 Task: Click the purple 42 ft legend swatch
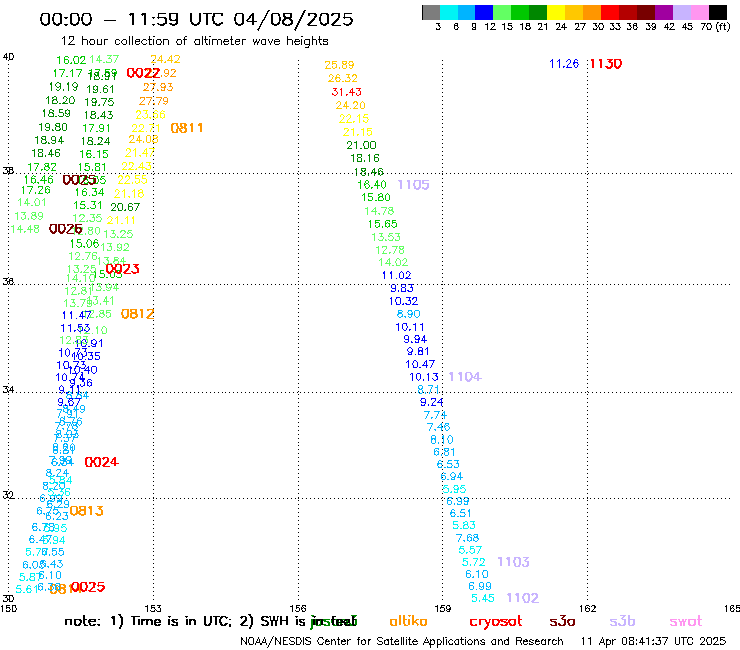pyautogui.click(x=664, y=12)
